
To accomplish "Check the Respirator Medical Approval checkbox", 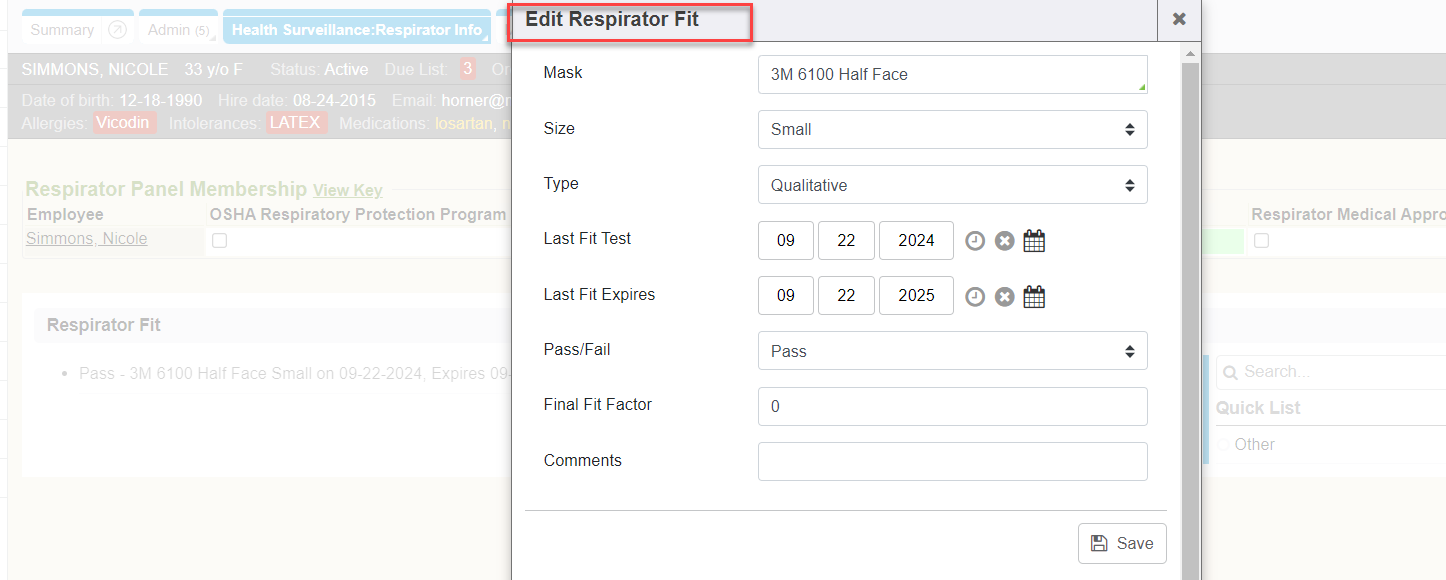I will tap(1262, 241).
